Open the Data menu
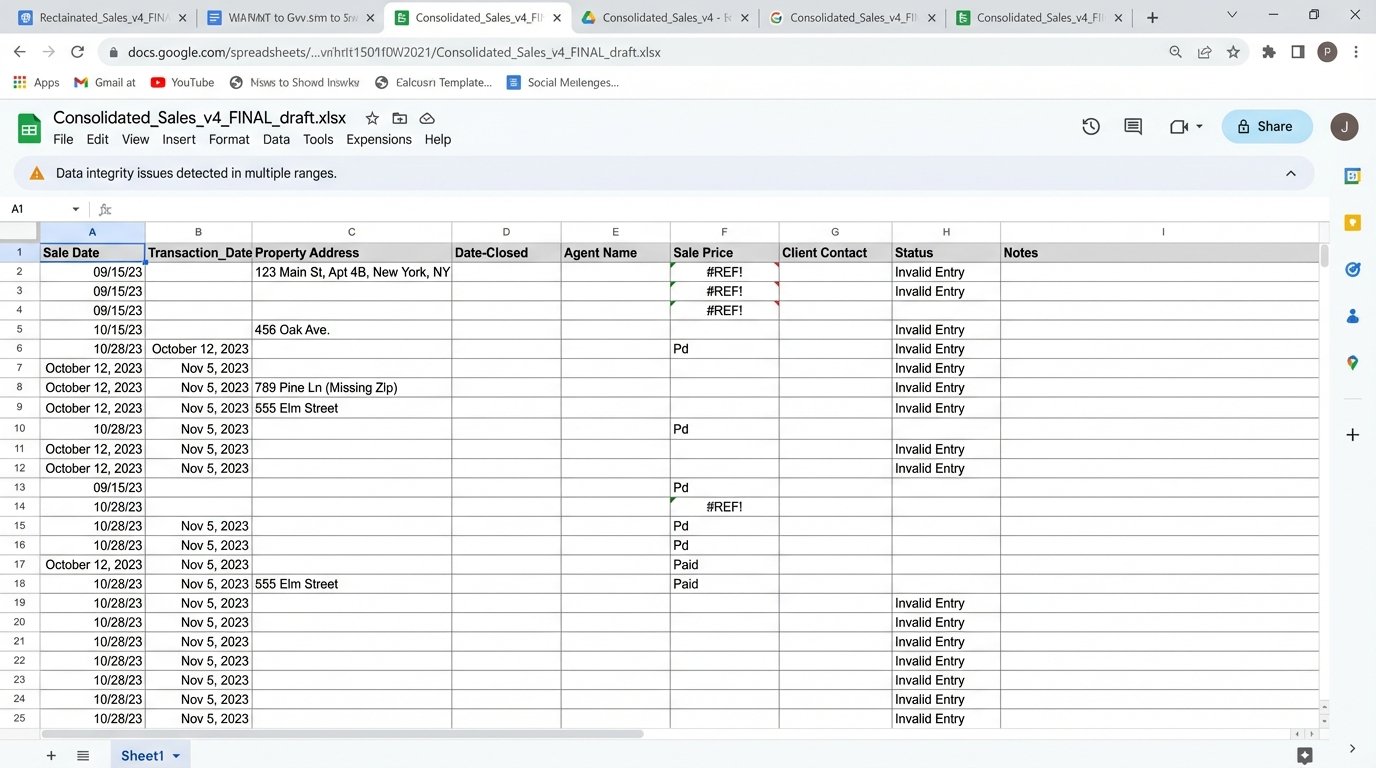Screen dimensions: 1376x768 [x=276, y=139]
